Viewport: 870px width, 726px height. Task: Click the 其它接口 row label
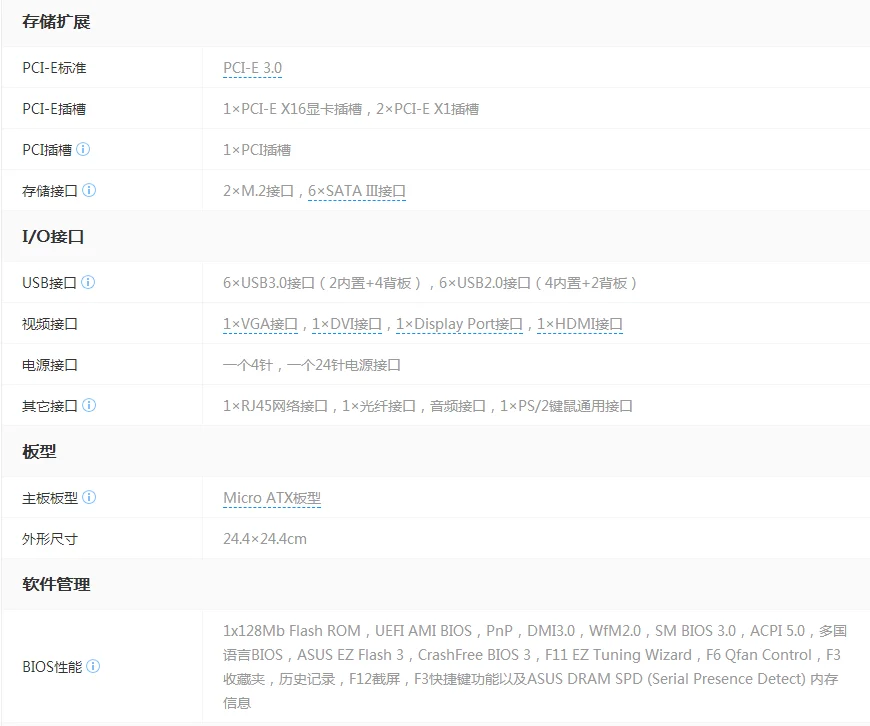point(49,406)
